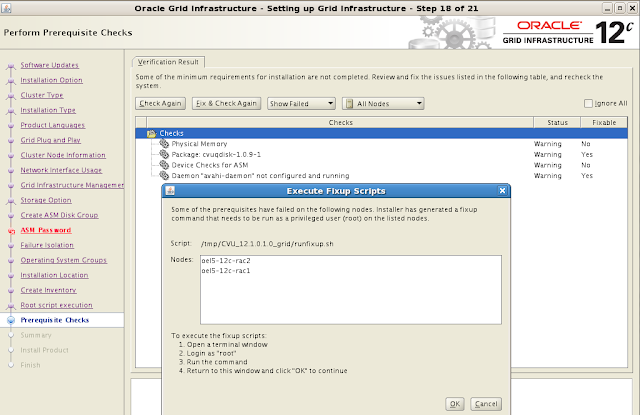Screen dimensions: 640x415
Task: Open the Installation Type step
Action: click(x=48, y=110)
